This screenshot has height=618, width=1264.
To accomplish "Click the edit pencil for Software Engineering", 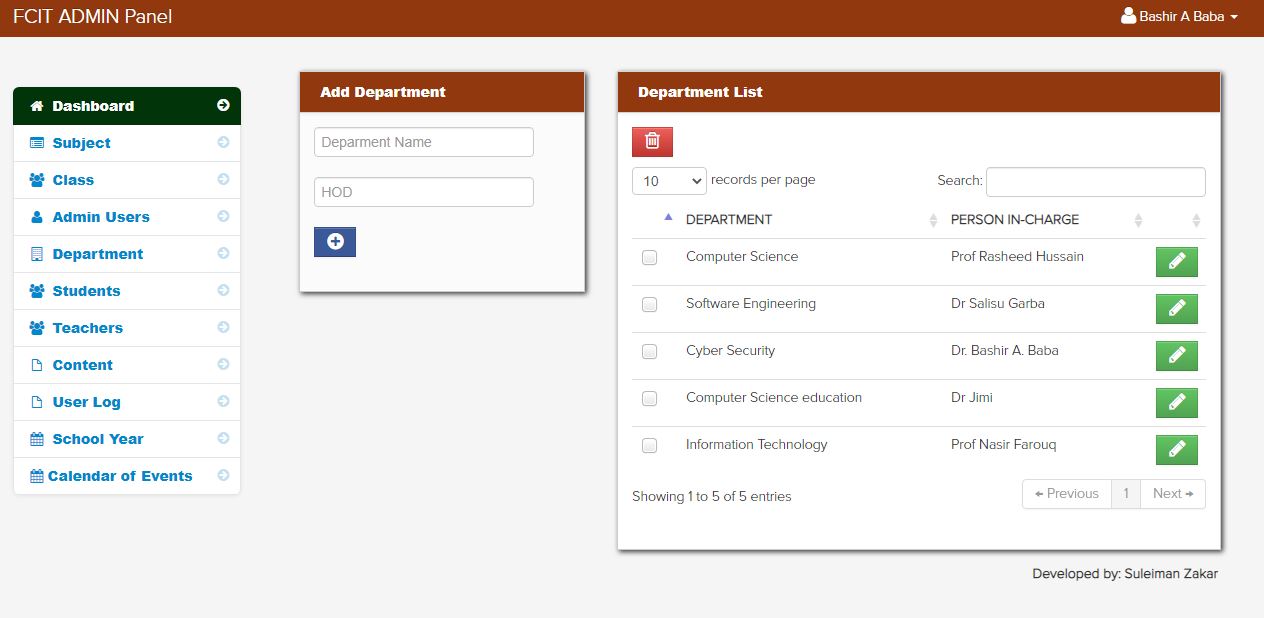I will click(1176, 309).
